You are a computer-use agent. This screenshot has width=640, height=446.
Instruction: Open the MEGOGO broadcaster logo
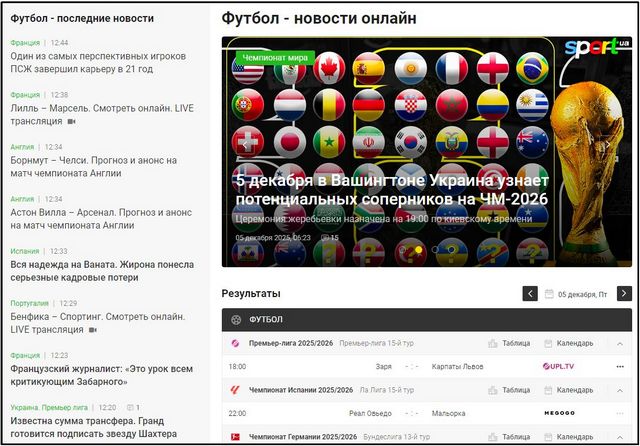560,413
